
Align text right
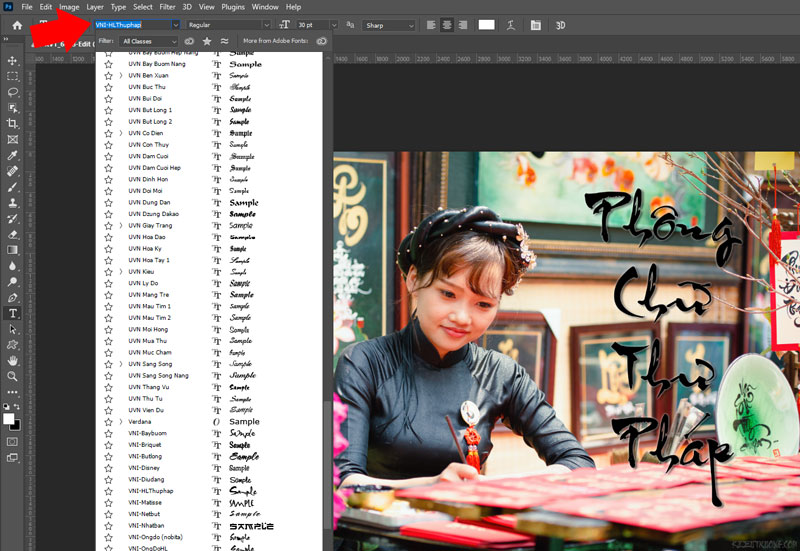click(463, 25)
